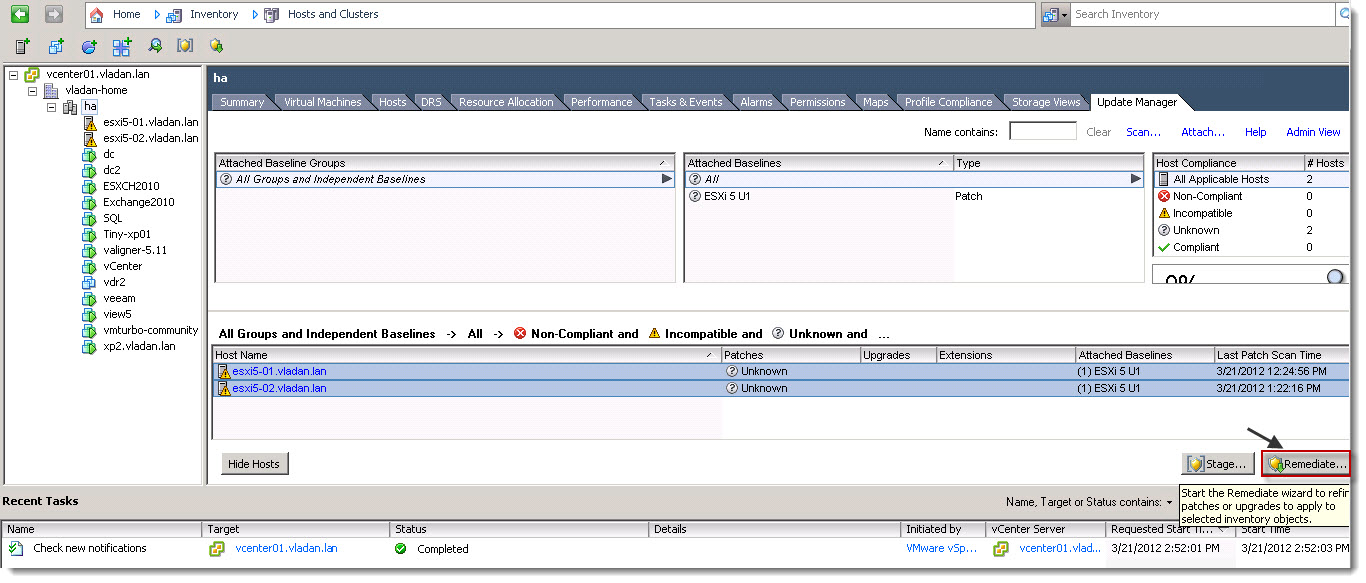Click the ha cluster icon in tree
The width and height of the screenshot is (1366, 583).
(x=70, y=107)
